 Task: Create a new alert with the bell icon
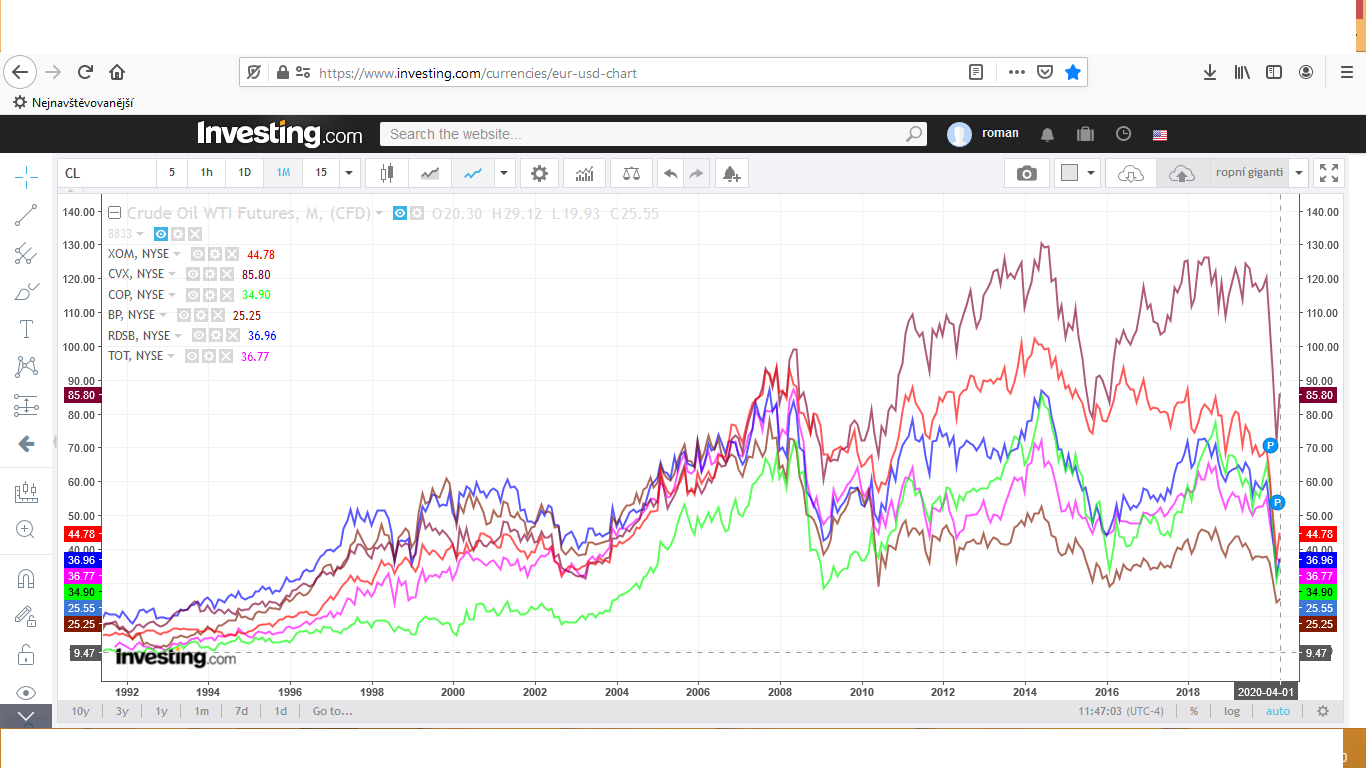click(x=731, y=173)
